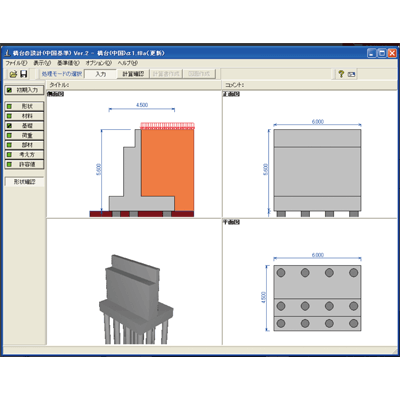Viewport: 400px width, 400px height.
Task: Open the 基準値 menu
Action: pyautogui.click(x=68, y=63)
